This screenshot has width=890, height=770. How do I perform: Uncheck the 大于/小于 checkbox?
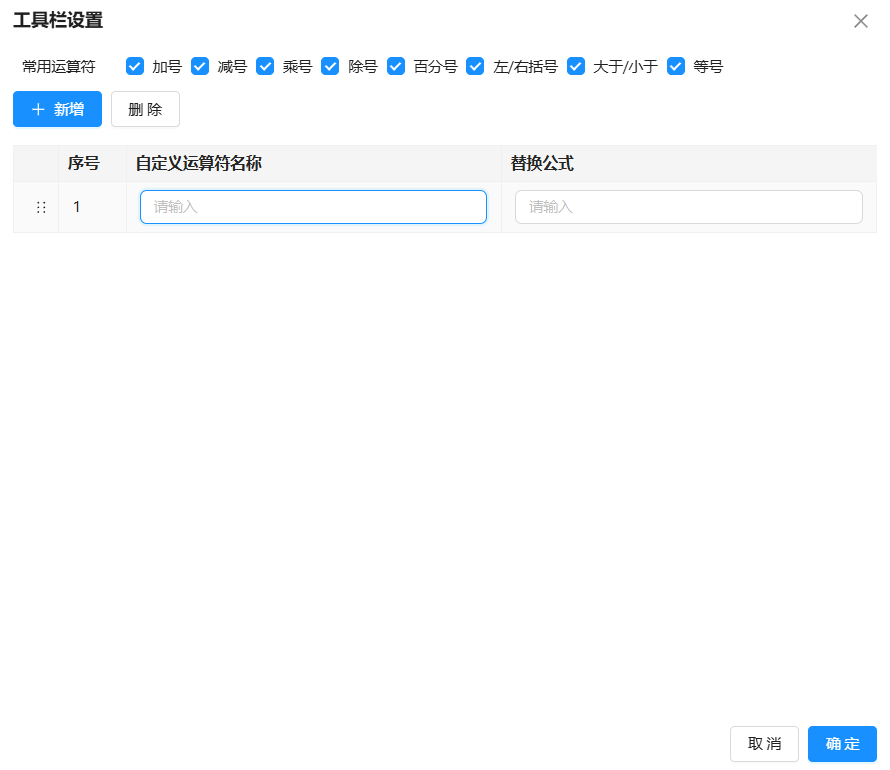pos(576,66)
